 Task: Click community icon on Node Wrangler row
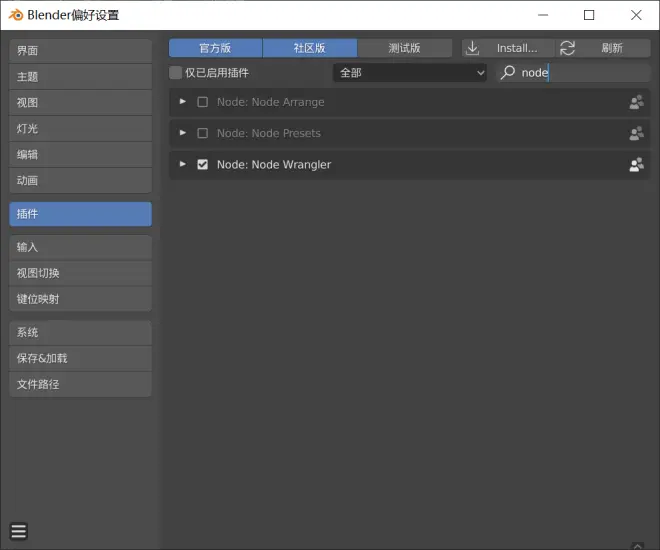point(636,165)
